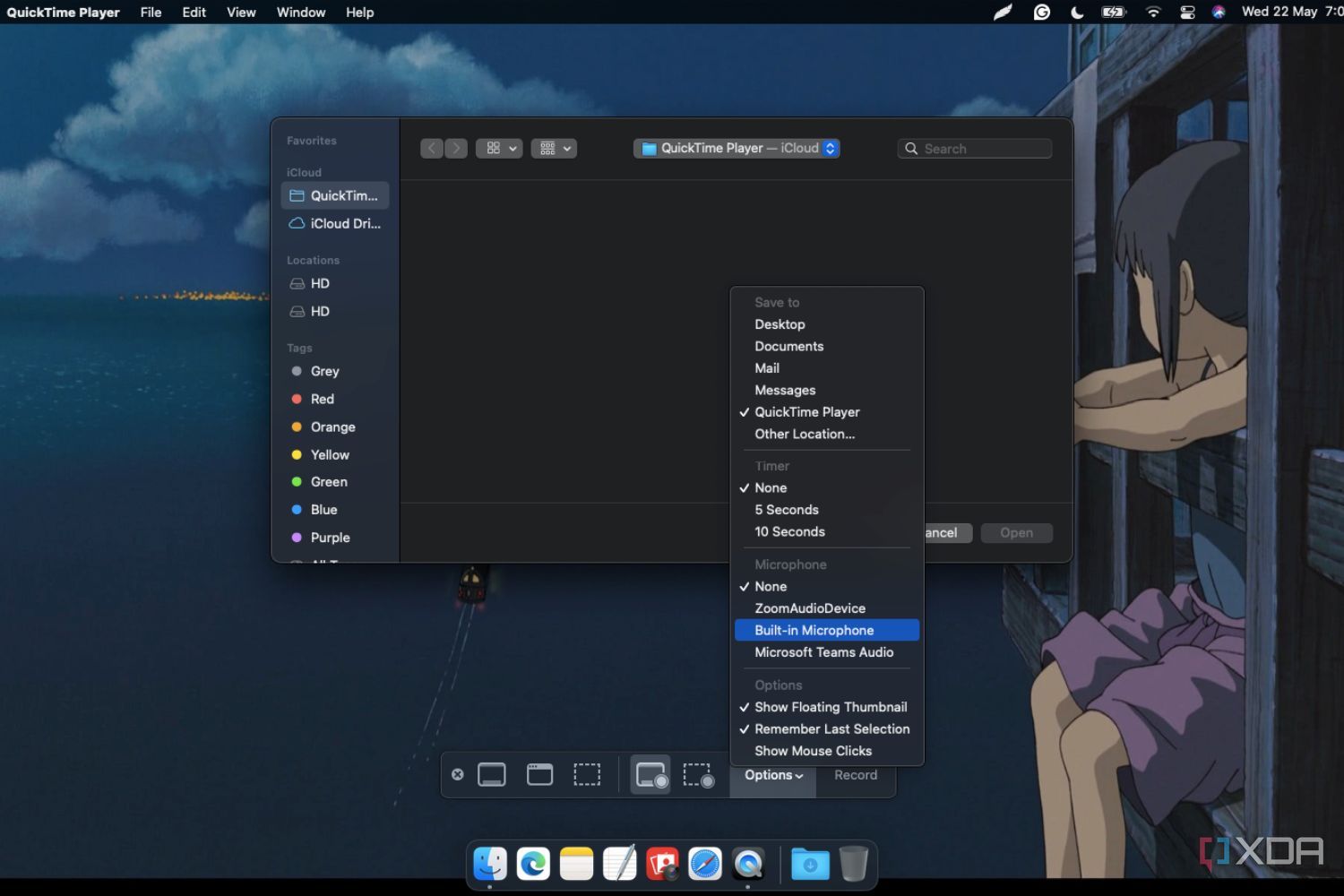Select iCloud Drive in the sidebar

335,223
